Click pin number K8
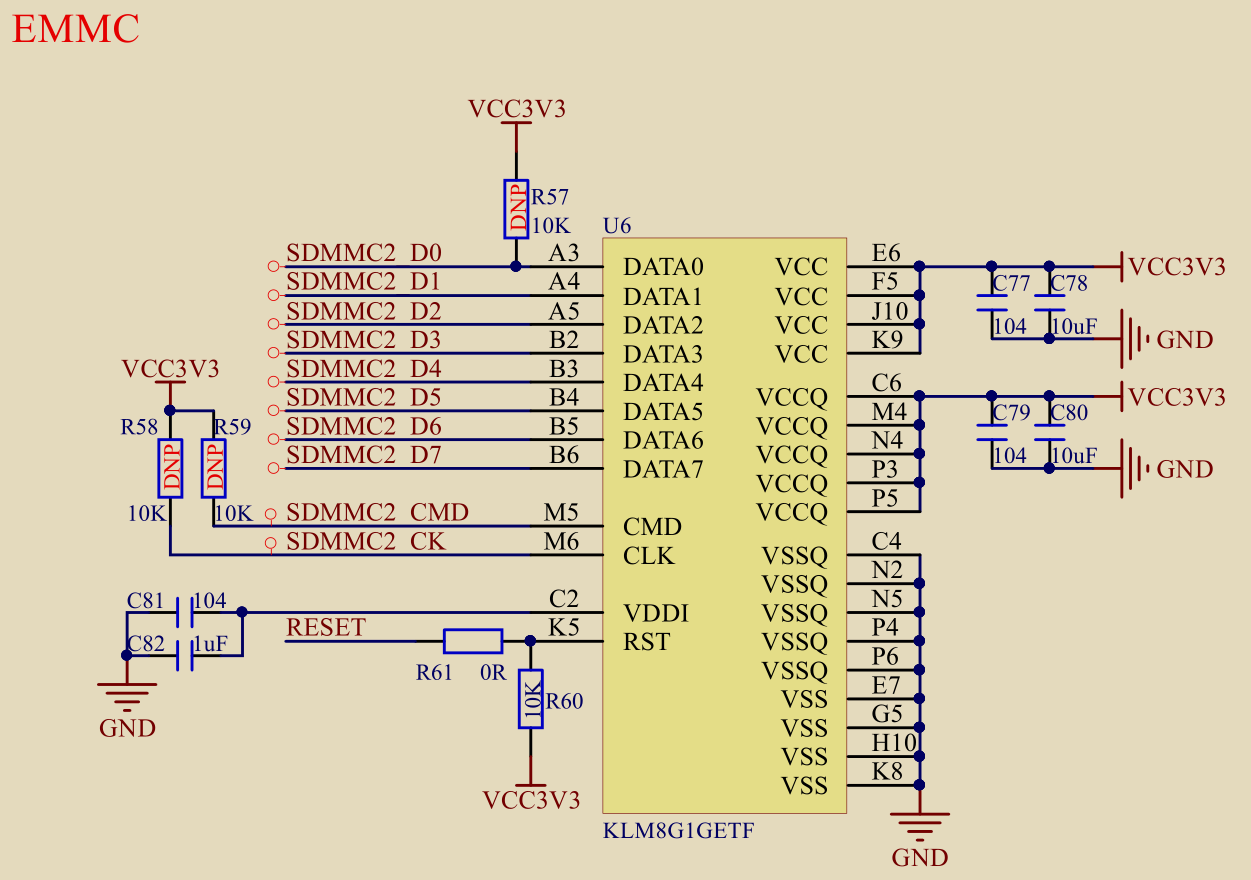 (887, 772)
